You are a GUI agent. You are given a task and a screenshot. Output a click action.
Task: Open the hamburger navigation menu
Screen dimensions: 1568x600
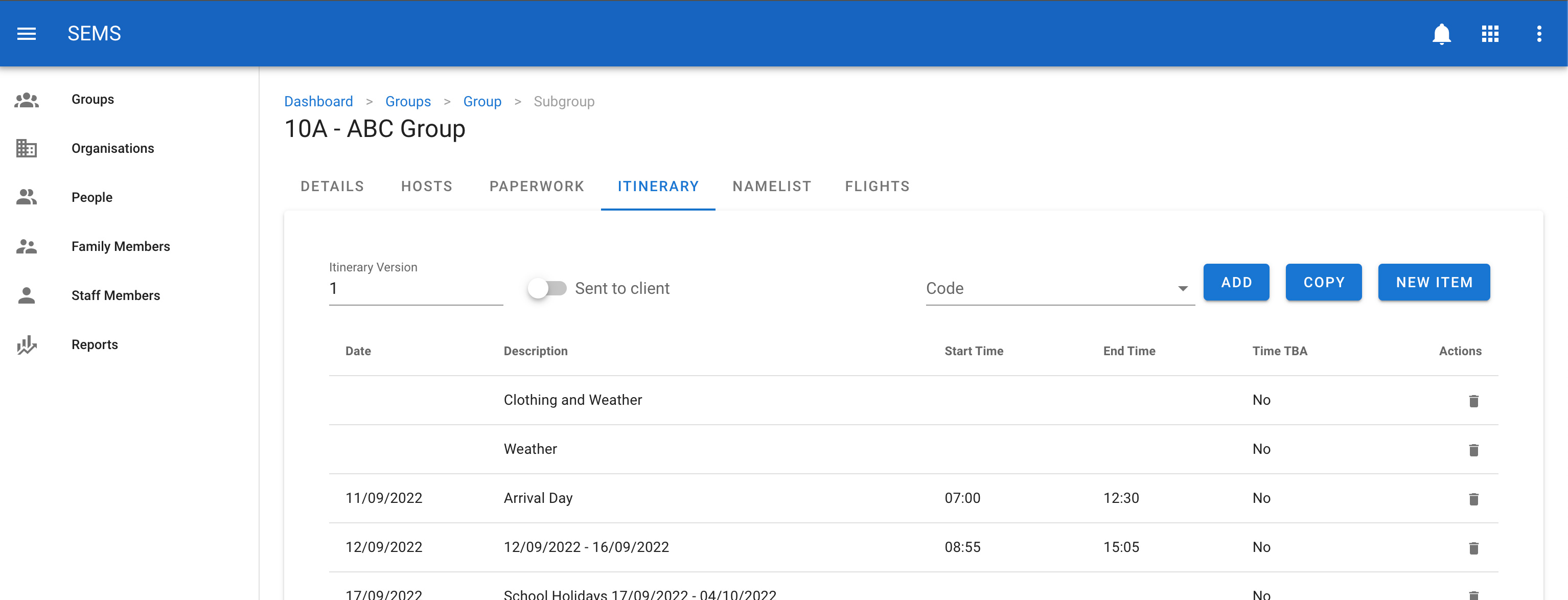pyautogui.click(x=26, y=33)
